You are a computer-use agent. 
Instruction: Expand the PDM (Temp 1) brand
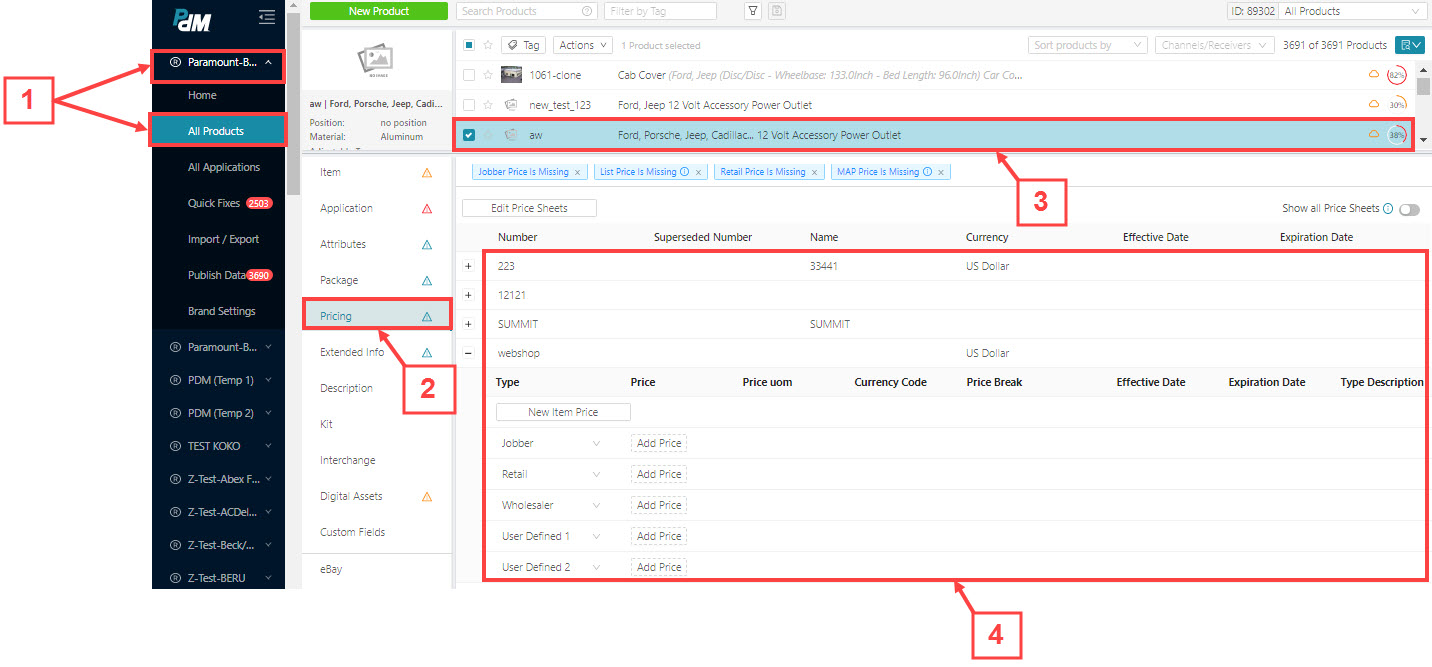(x=219, y=380)
